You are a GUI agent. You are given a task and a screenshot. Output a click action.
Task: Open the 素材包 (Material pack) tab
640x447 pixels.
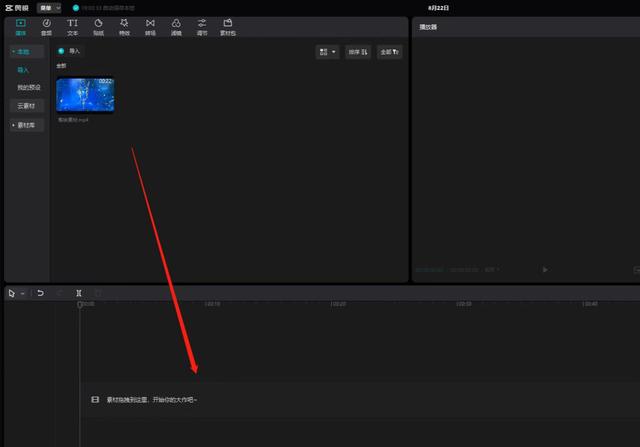pyautogui.click(x=228, y=26)
